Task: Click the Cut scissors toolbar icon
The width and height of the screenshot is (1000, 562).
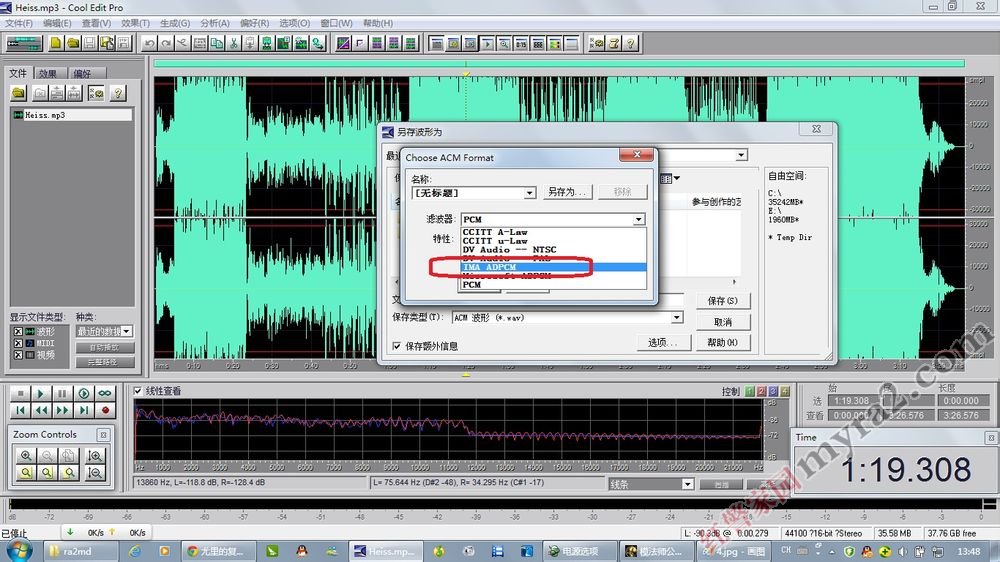Action: 233,43
